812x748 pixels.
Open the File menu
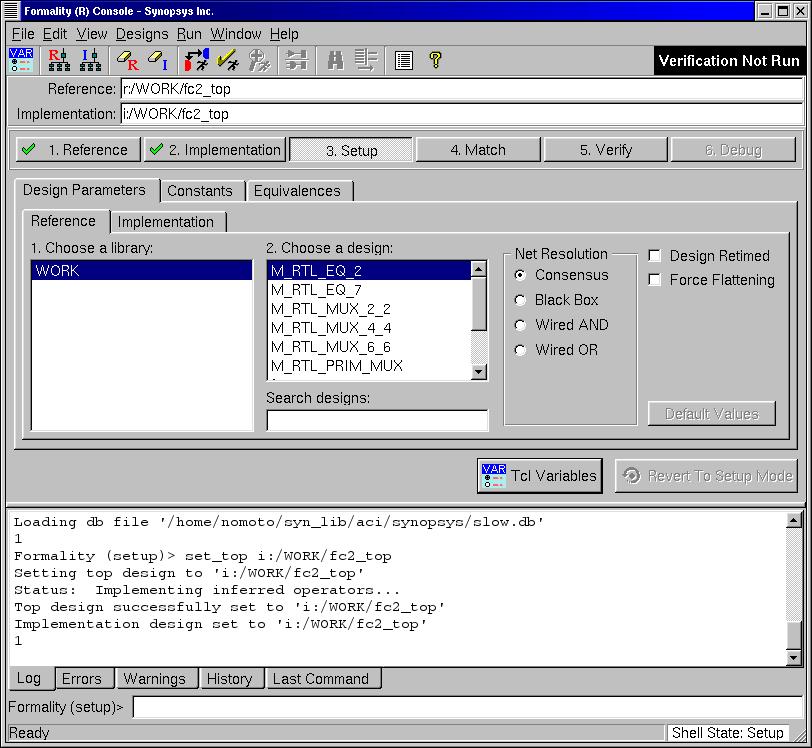23,34
